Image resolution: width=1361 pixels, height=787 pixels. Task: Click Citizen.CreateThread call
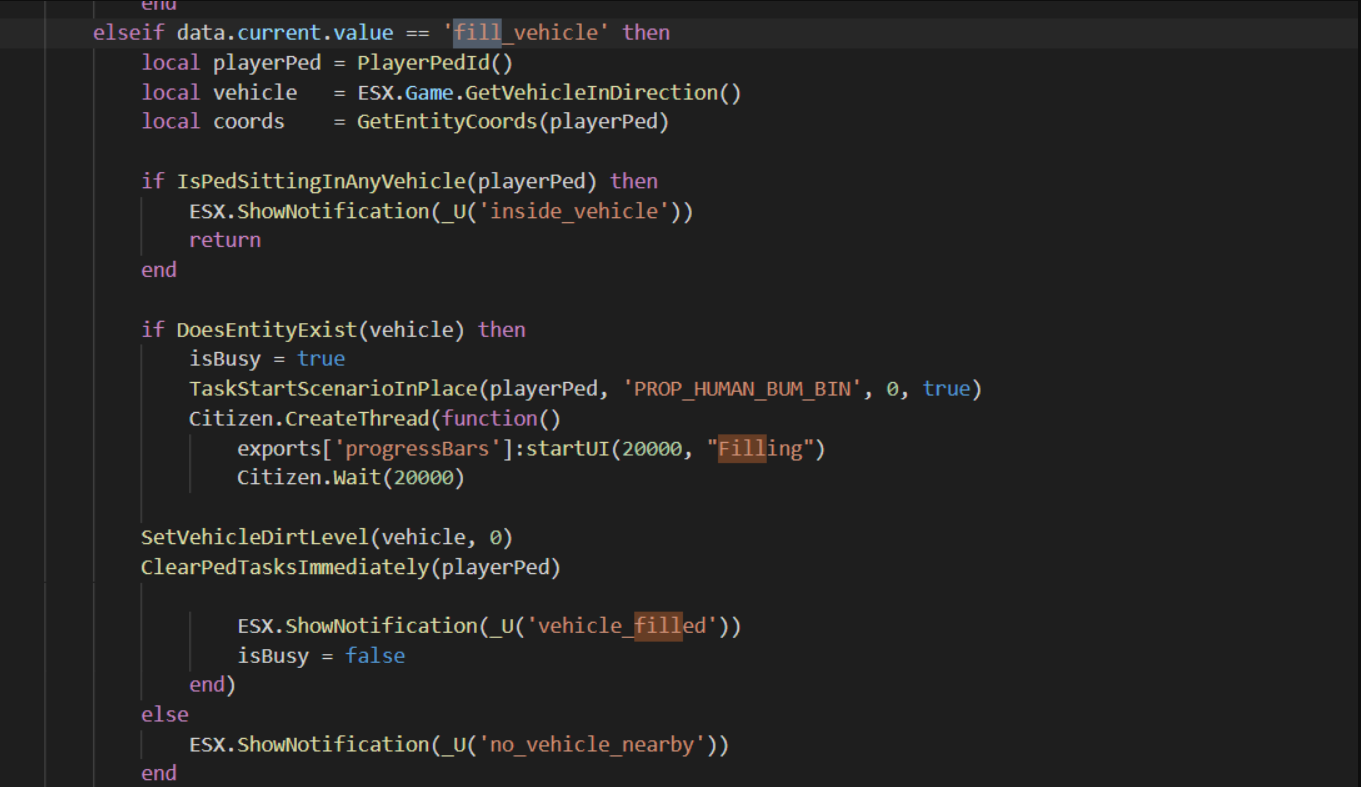(x=314, y=419)
